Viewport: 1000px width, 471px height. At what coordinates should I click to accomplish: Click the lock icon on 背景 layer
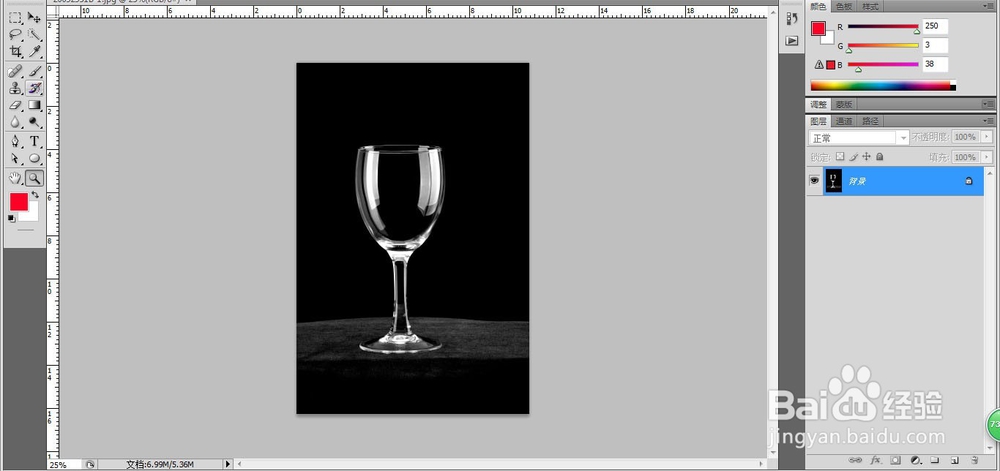tap(969, 181)
